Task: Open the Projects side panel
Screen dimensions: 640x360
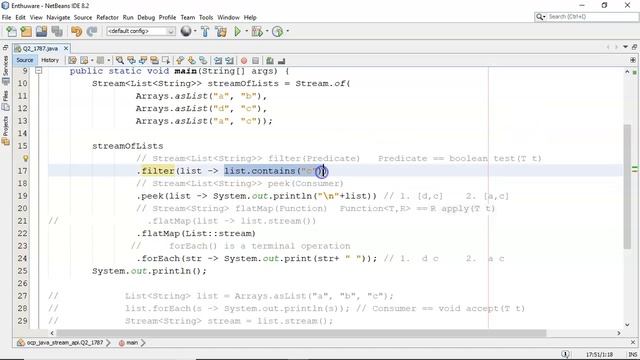Action: 5,130
